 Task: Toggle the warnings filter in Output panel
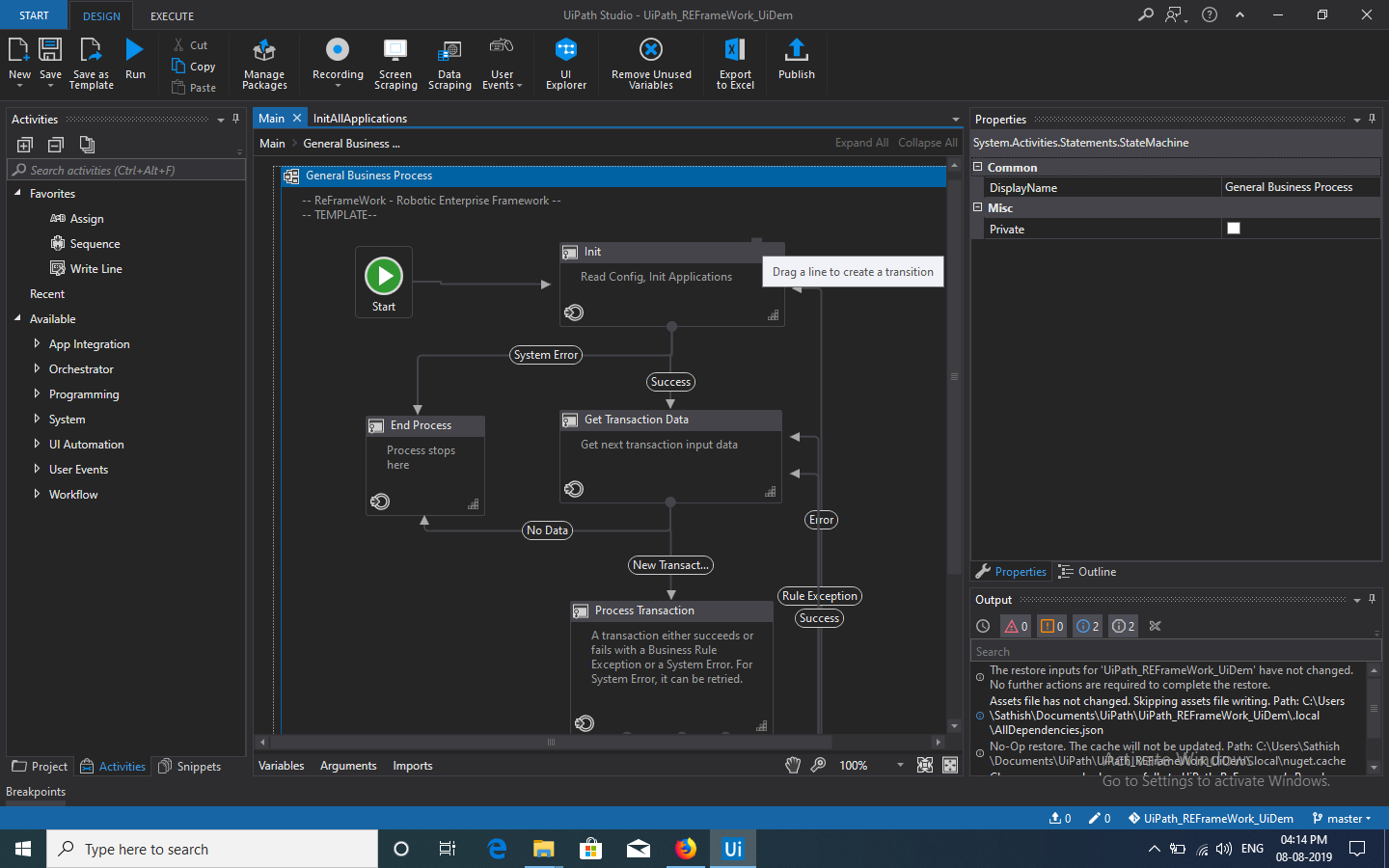(1051, 626)
